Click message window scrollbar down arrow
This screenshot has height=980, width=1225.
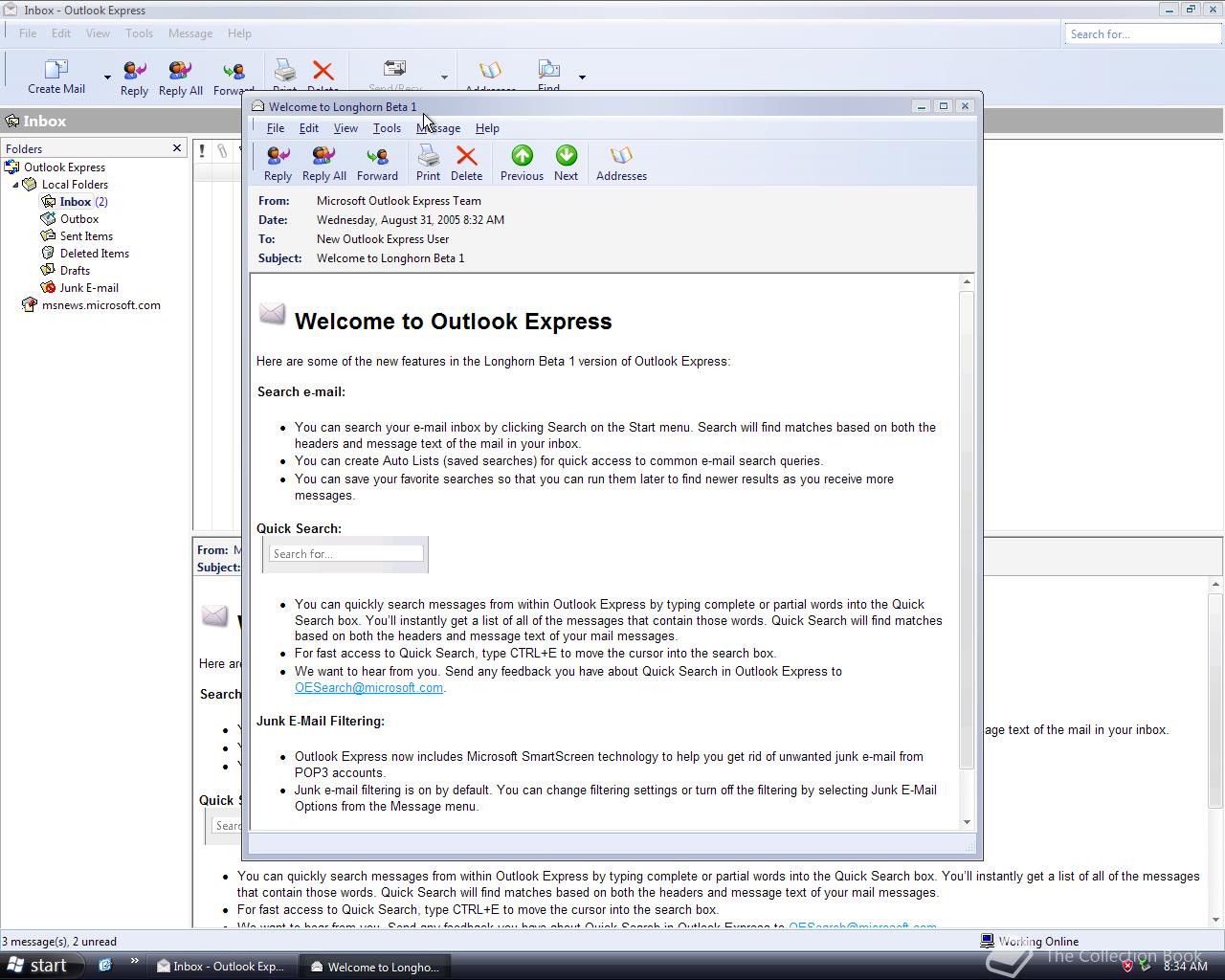(967, 822)
